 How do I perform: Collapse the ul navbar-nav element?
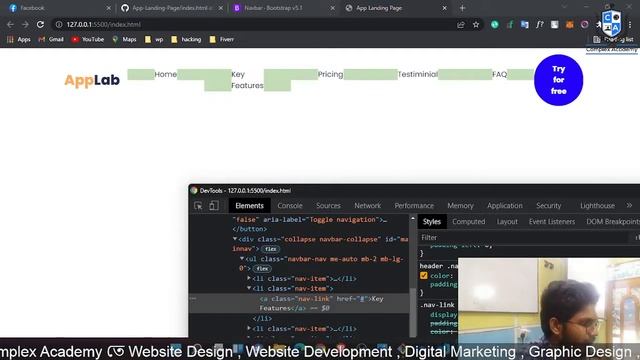pos(242,259)
